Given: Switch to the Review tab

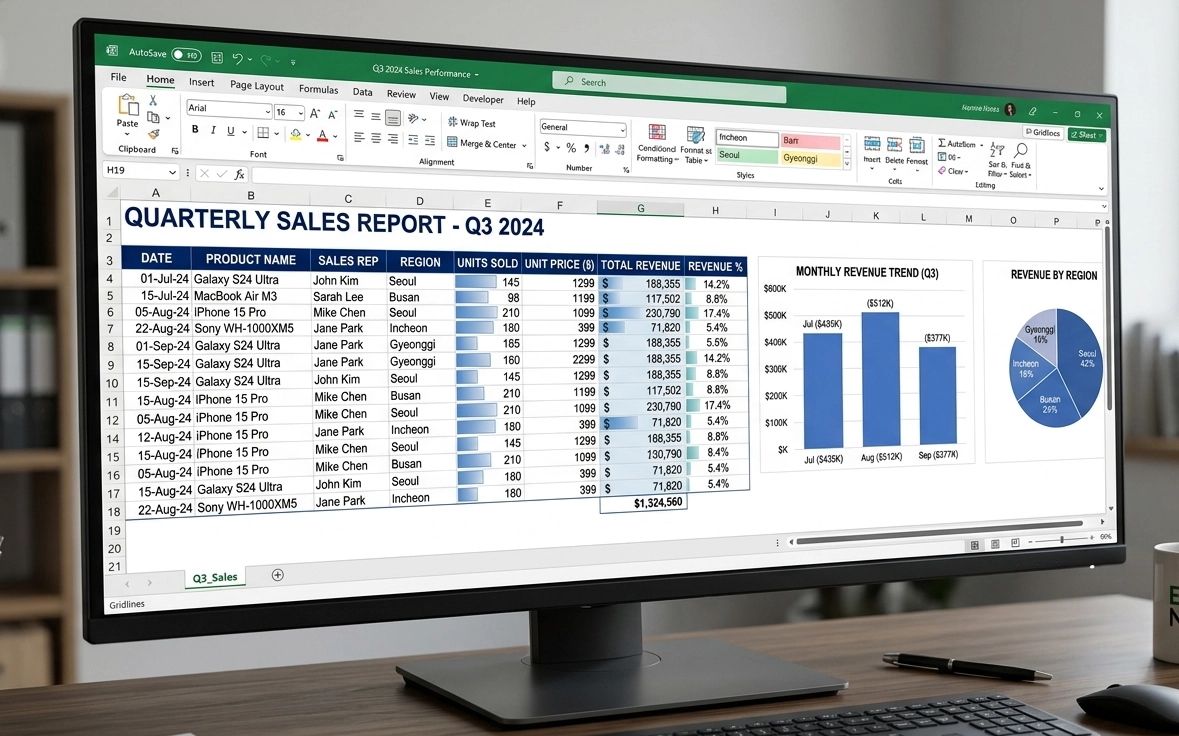Looking at the screenshot, I should click(x=401, y=94).
